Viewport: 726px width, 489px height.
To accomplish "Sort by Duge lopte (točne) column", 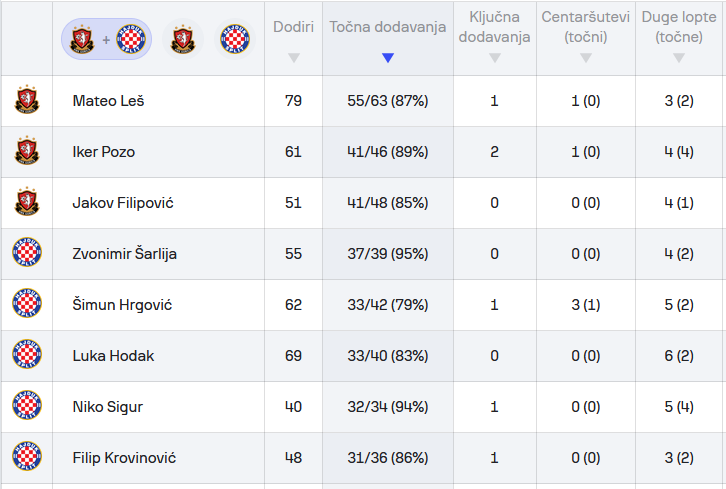I will coord(679,58).
